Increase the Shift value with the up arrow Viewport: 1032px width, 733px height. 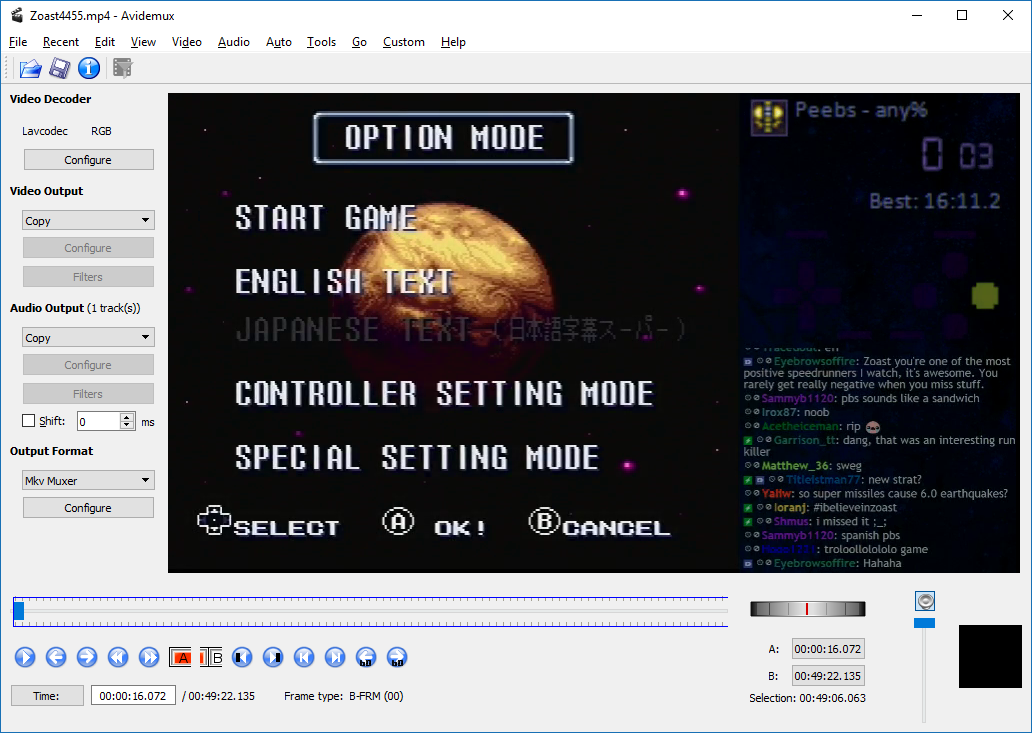coord(127,417)
